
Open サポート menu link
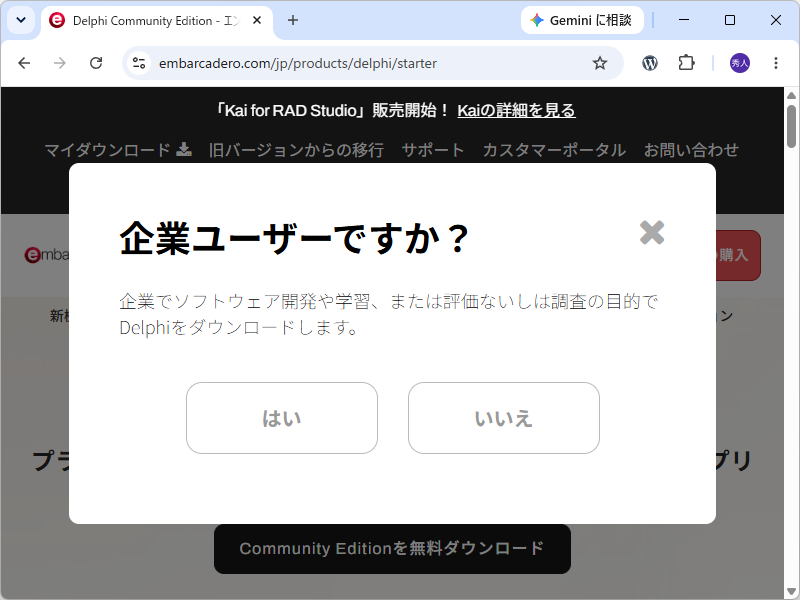[433, 150]
